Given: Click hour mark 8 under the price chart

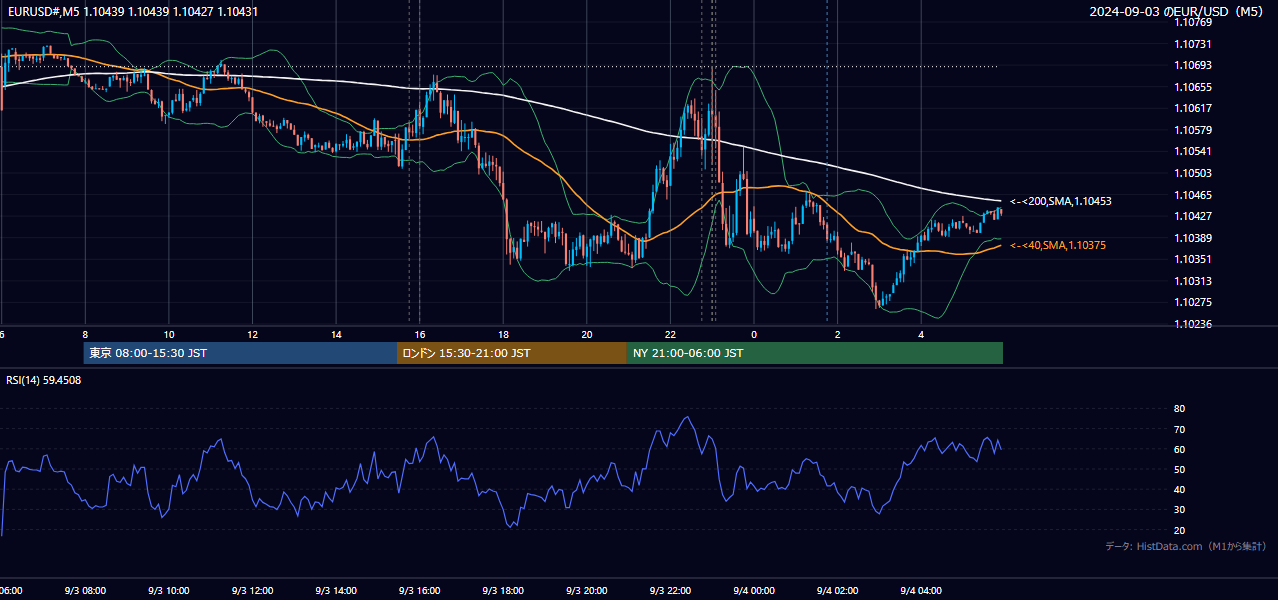Looking at the screenshot, I should pos(85,335).
